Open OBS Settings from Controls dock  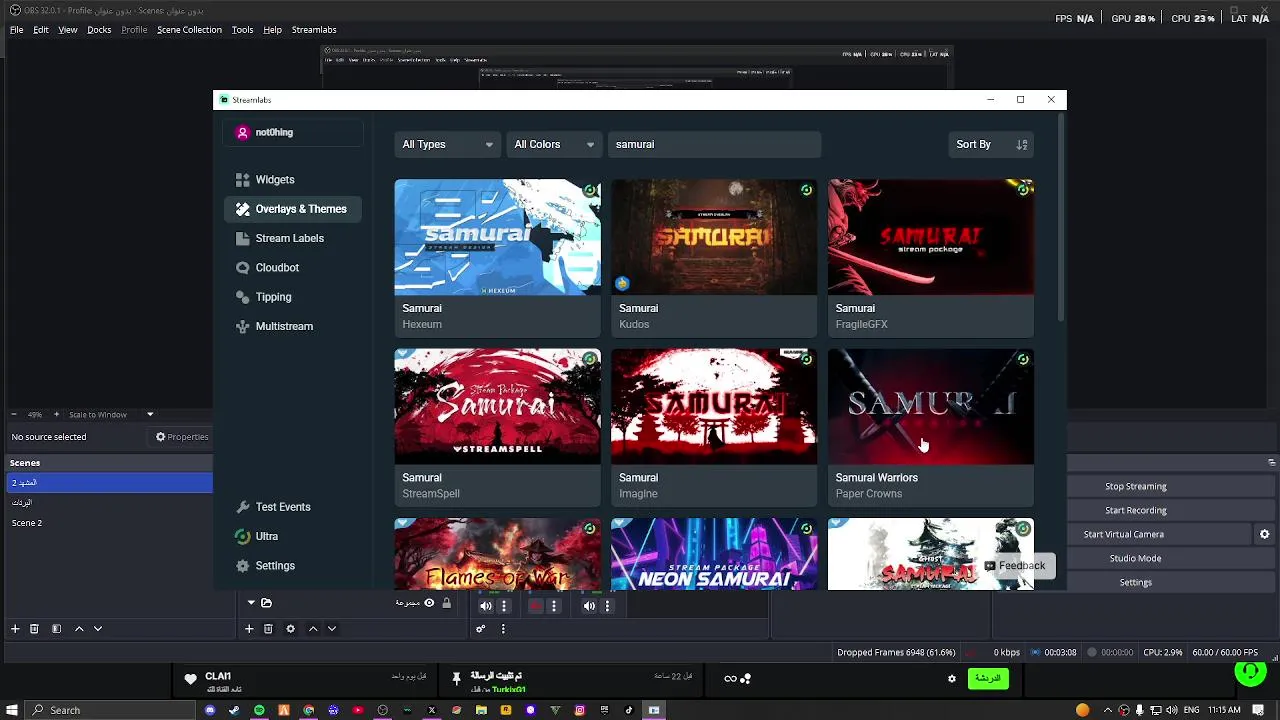pyautogui.click(x=1136, y=582)
